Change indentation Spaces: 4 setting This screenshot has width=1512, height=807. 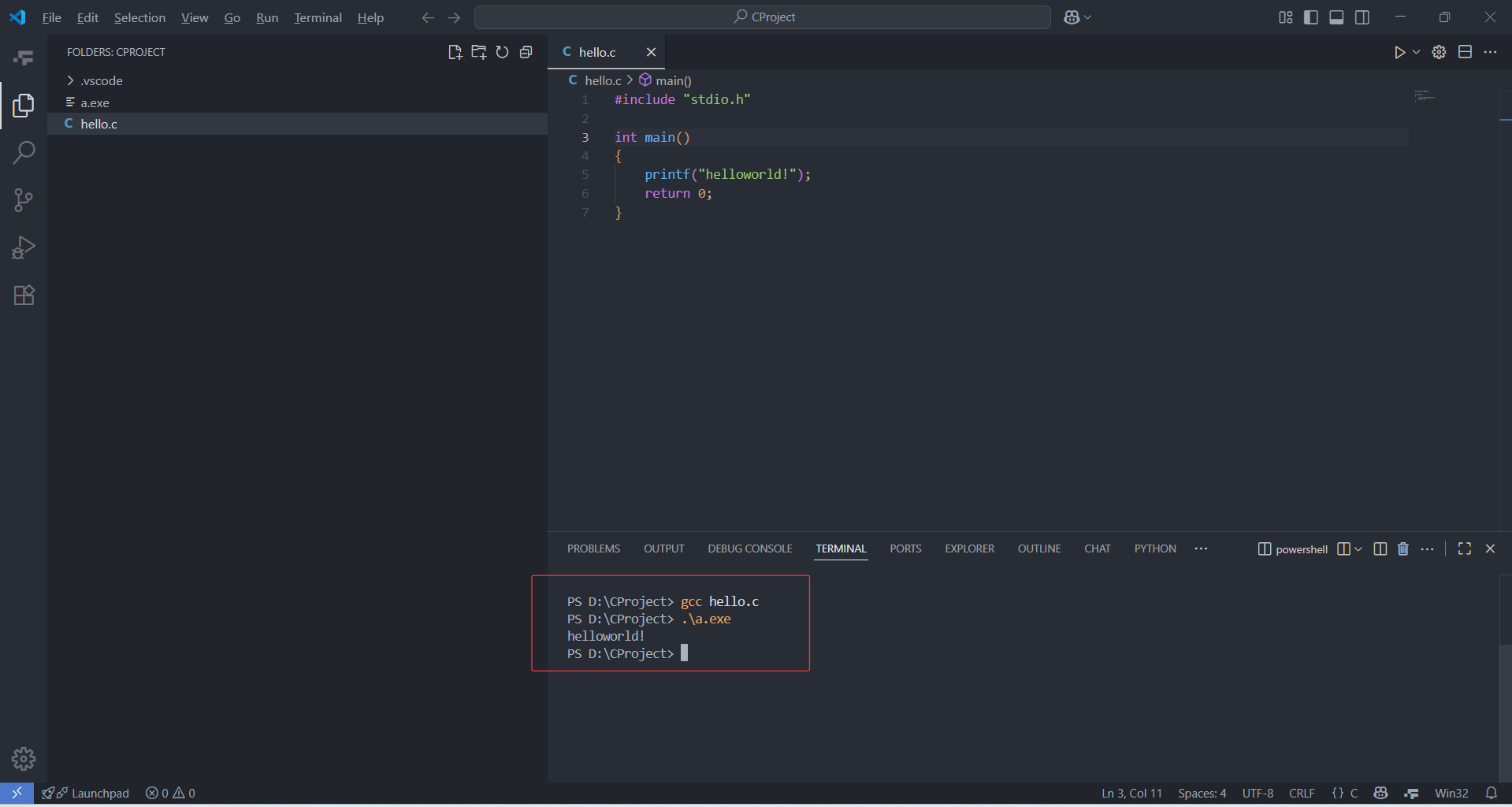[1202, 793]
